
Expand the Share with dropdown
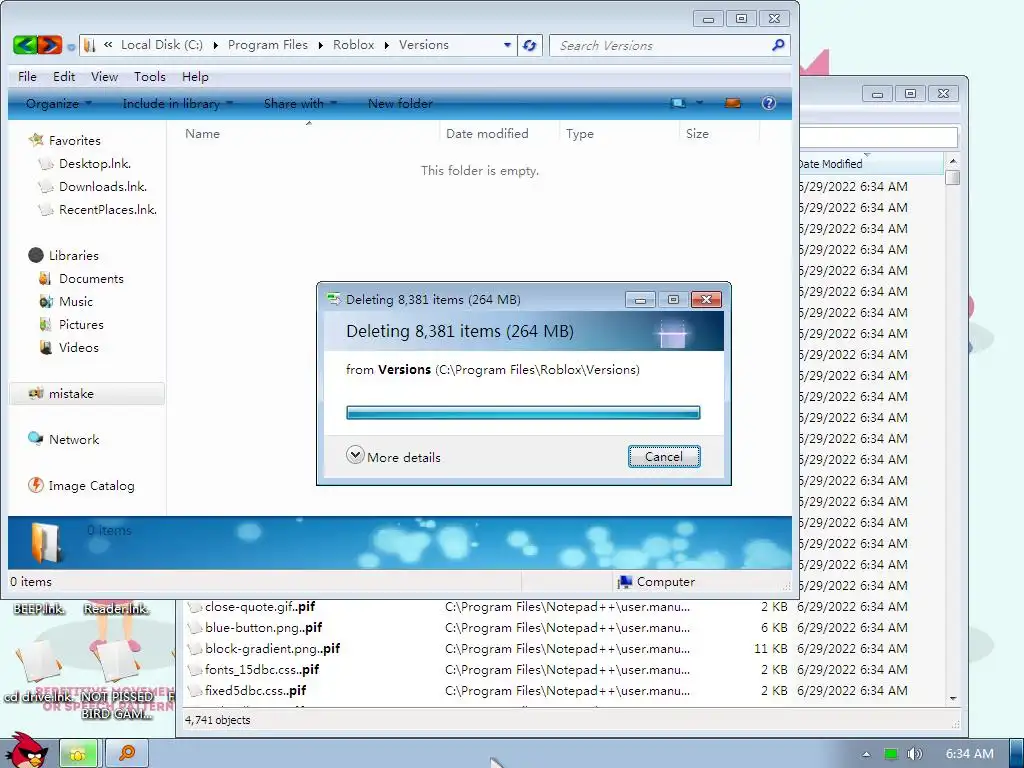tap(300, 103)
